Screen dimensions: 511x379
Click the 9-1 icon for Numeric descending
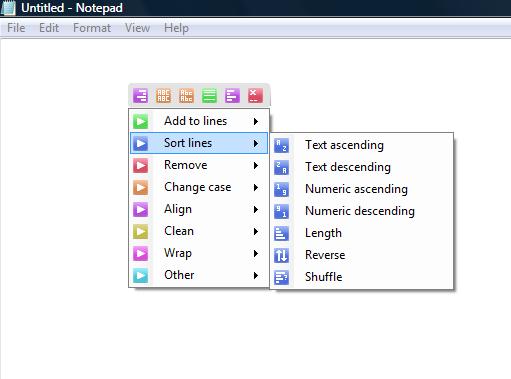281,212
